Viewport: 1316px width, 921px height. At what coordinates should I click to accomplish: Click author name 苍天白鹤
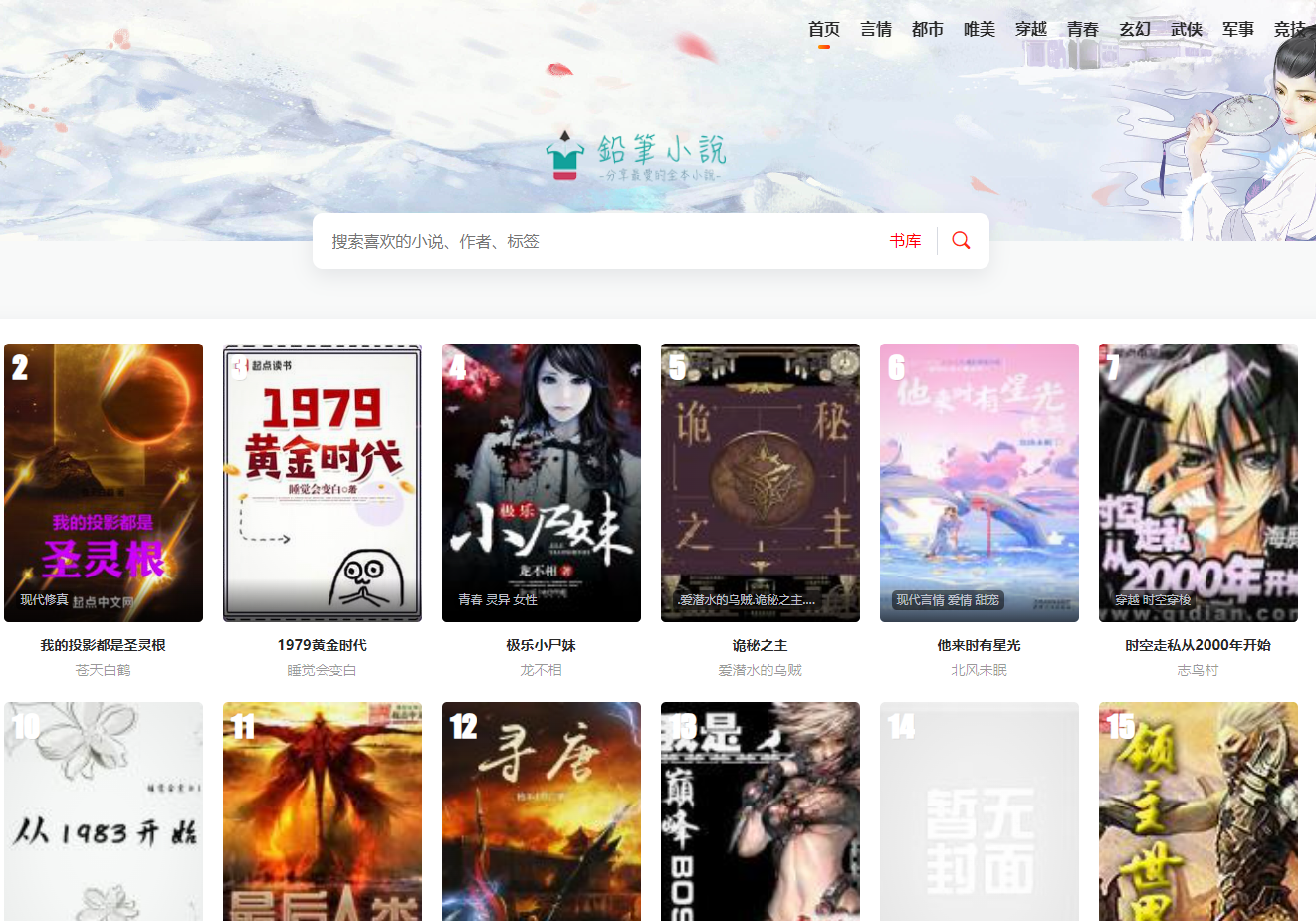click(104, 670)
